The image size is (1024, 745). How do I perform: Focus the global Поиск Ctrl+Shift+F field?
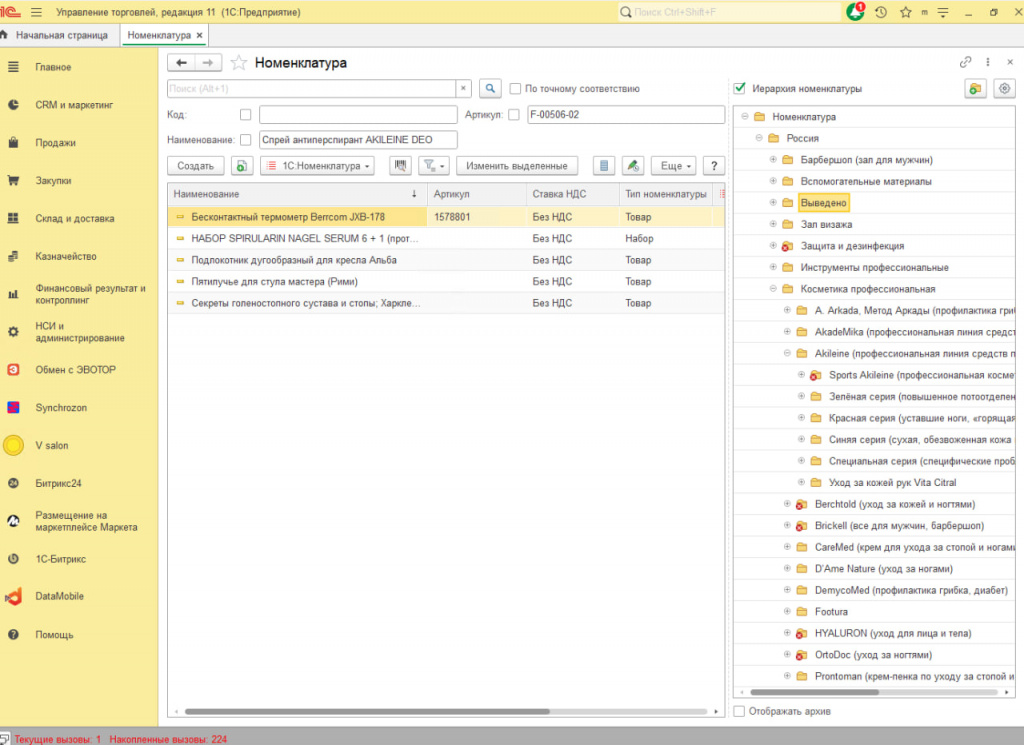(x=729, y=12)
